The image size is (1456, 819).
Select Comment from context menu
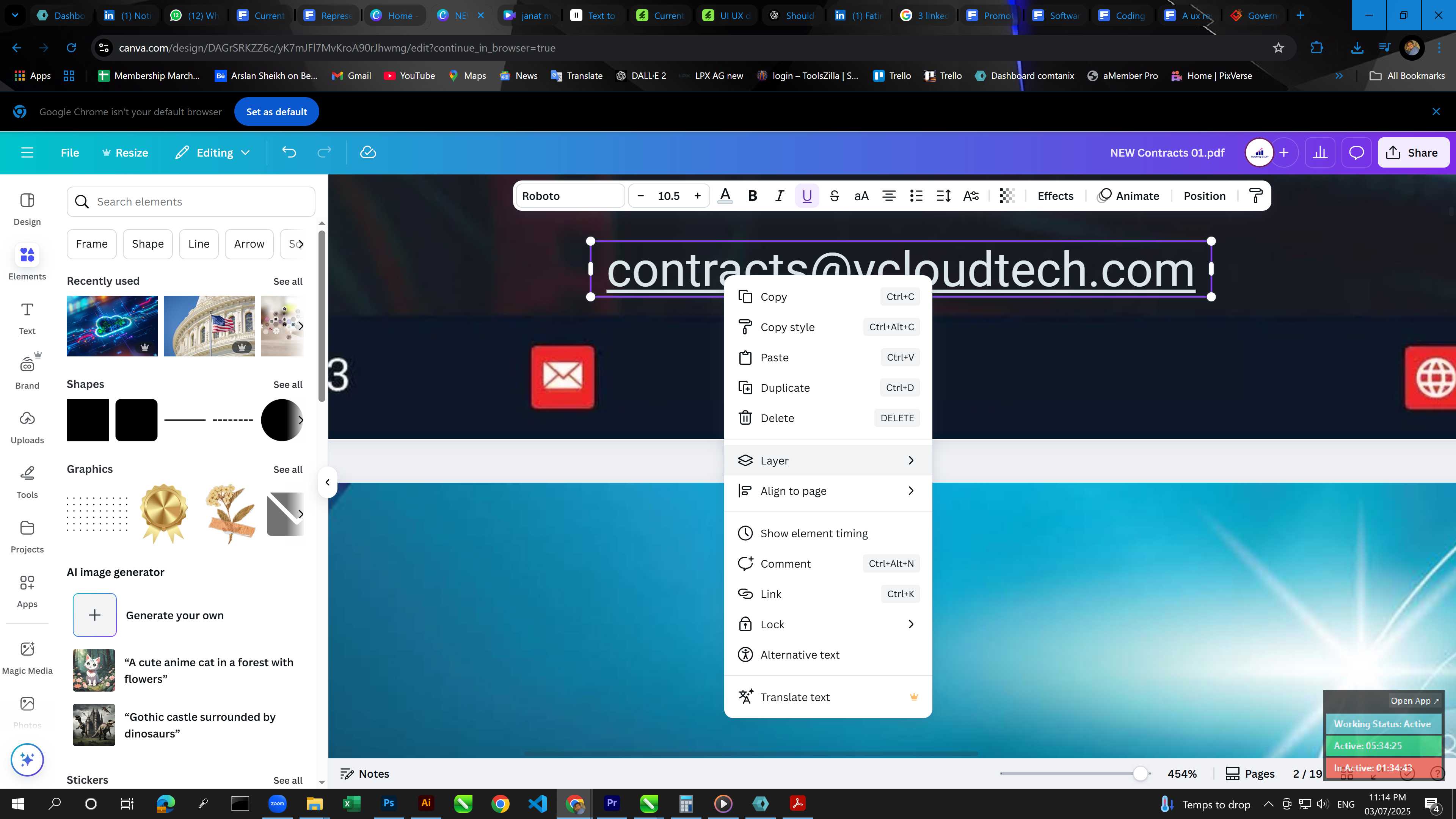coord(828,564)
